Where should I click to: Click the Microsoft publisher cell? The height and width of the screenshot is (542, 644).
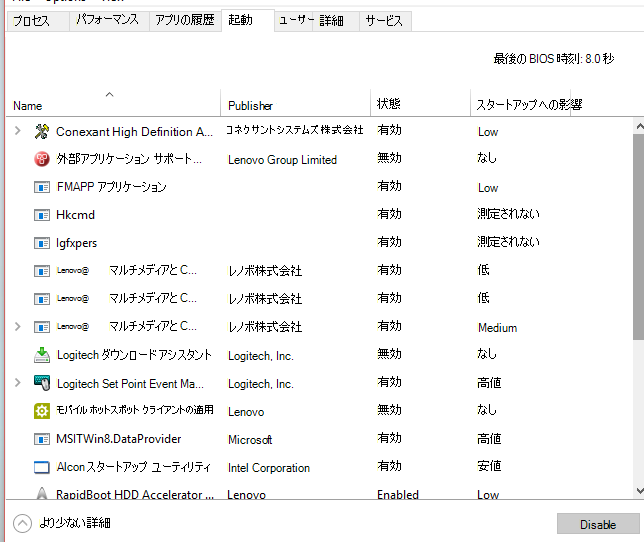250,440
